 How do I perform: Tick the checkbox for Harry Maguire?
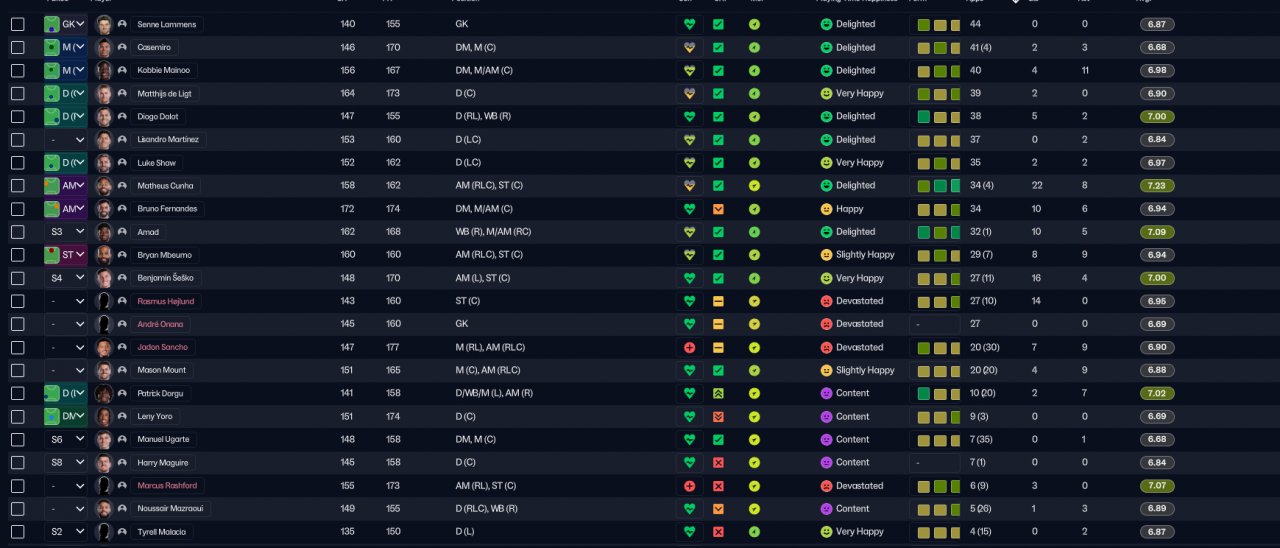[17, 463]
